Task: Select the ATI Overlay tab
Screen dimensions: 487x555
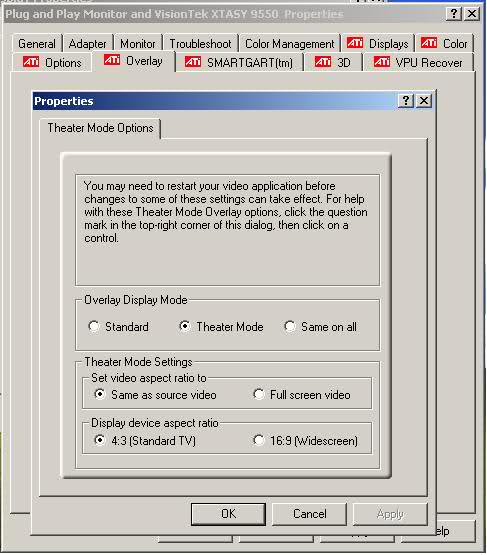Action: 133,61
